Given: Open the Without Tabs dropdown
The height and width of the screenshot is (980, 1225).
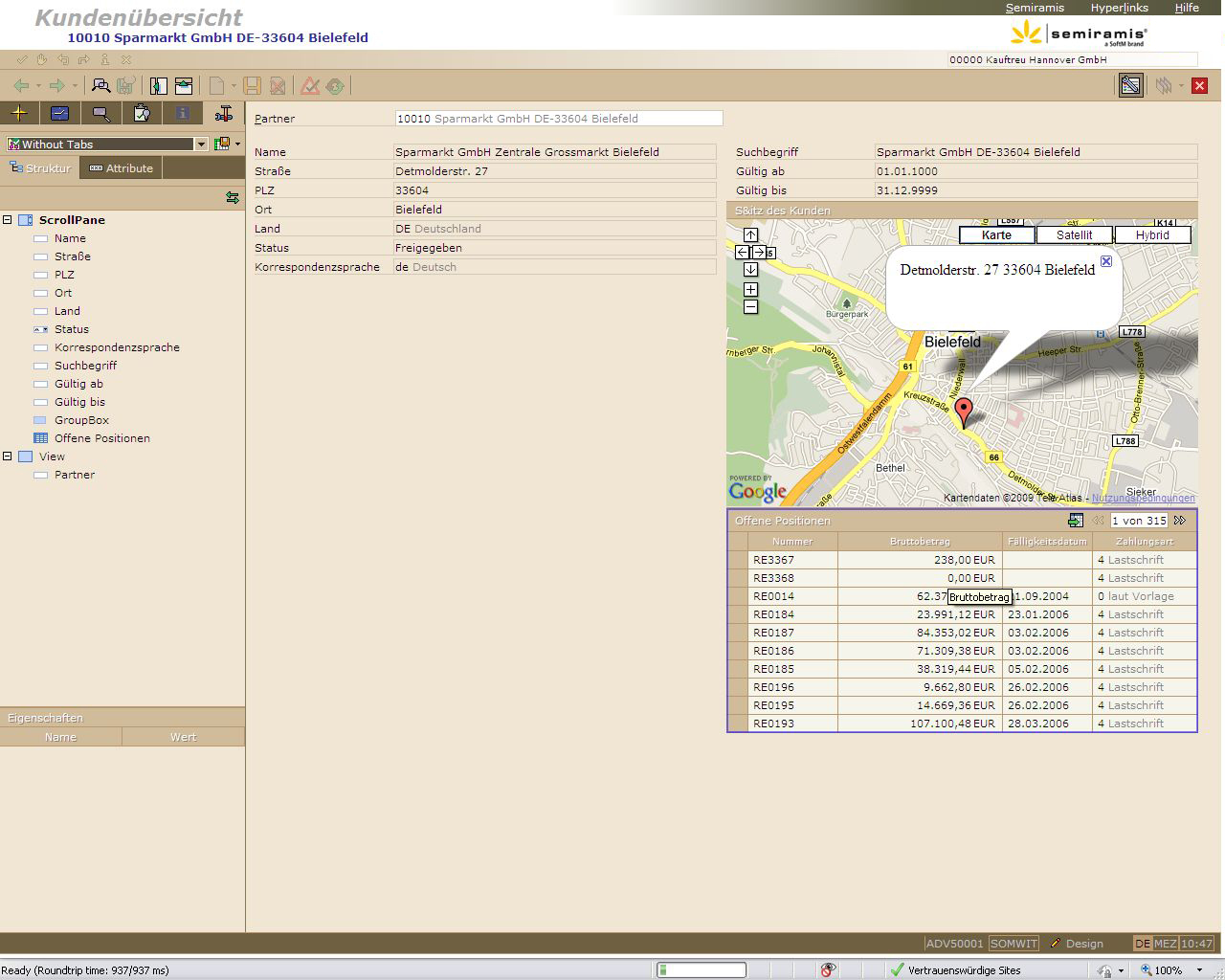Looking at the screenshot, I should (201, 145).
